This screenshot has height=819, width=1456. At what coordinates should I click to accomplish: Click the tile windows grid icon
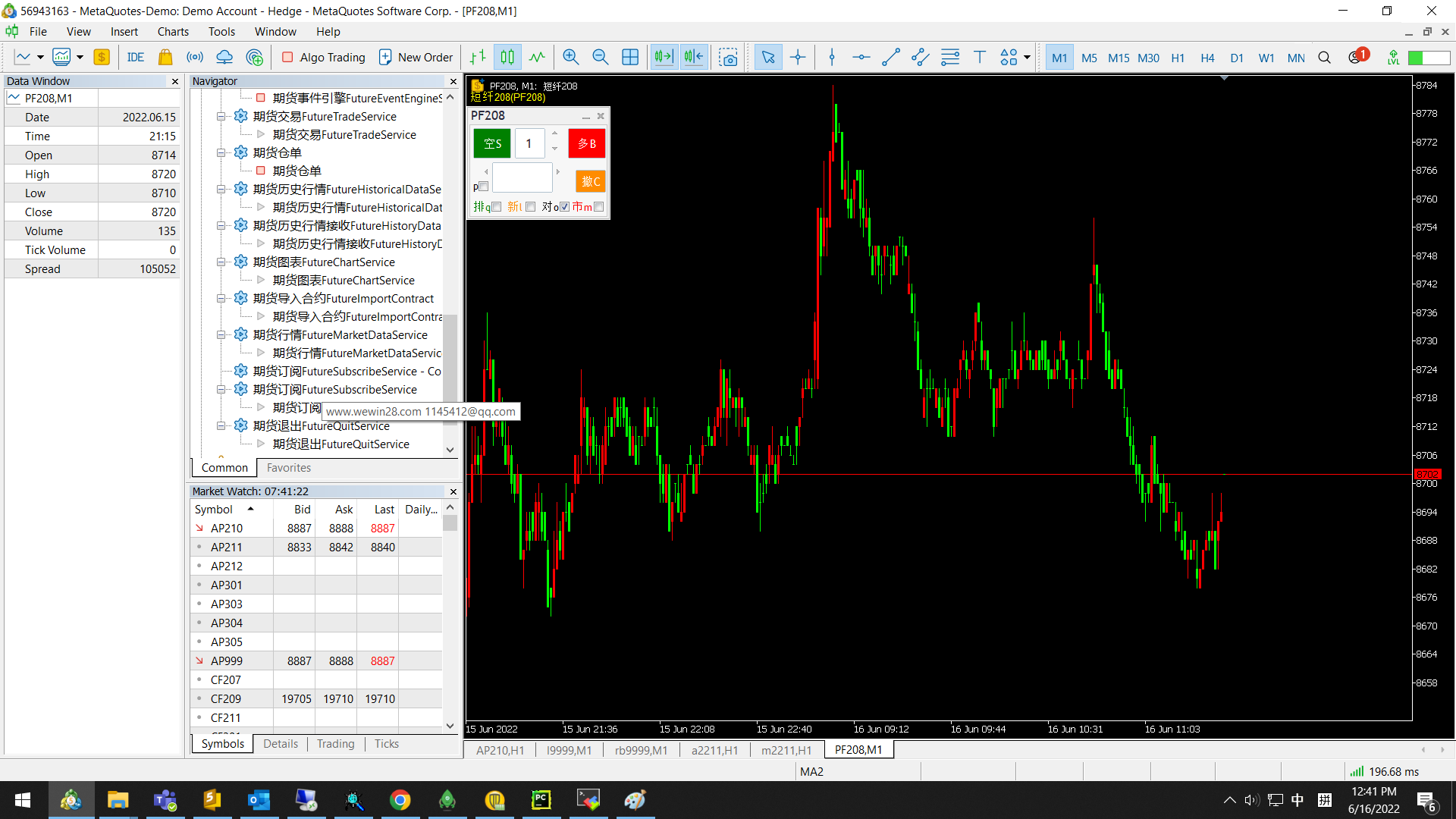pos(630,58)
